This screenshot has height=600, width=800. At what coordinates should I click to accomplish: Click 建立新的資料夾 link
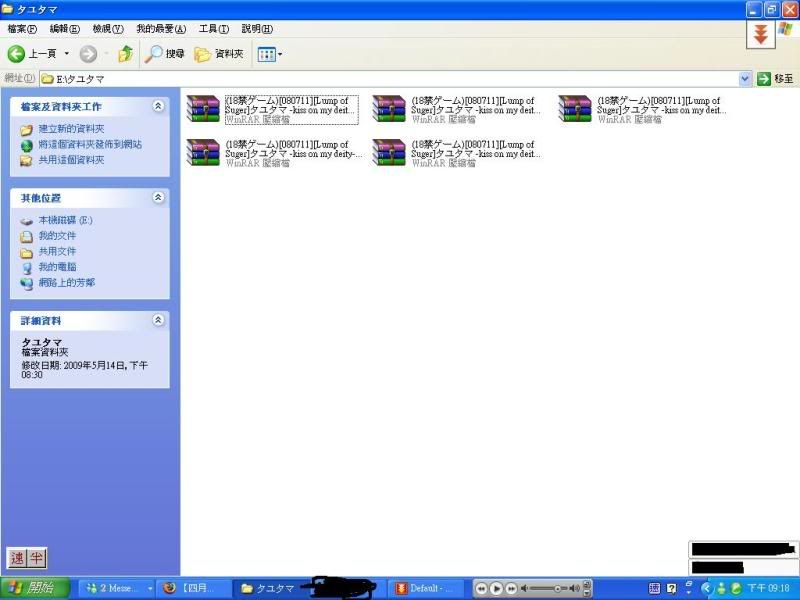click(x=70, y=129)
